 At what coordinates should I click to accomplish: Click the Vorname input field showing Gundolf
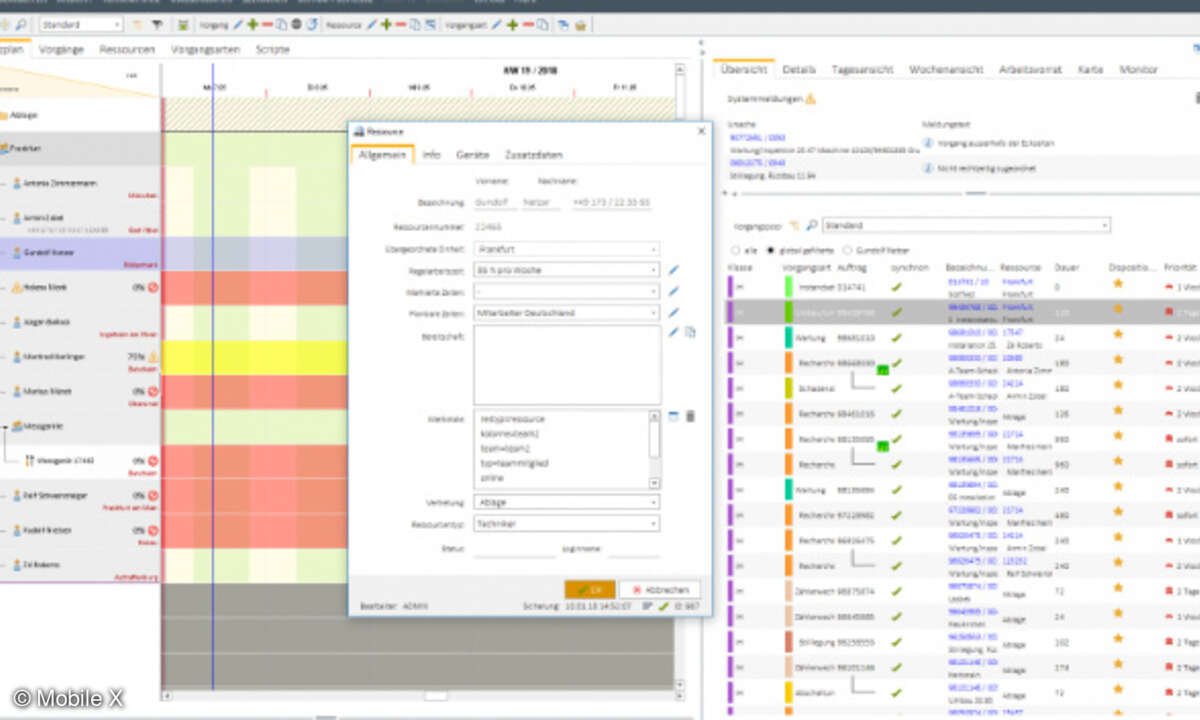(x=494, y=203)
